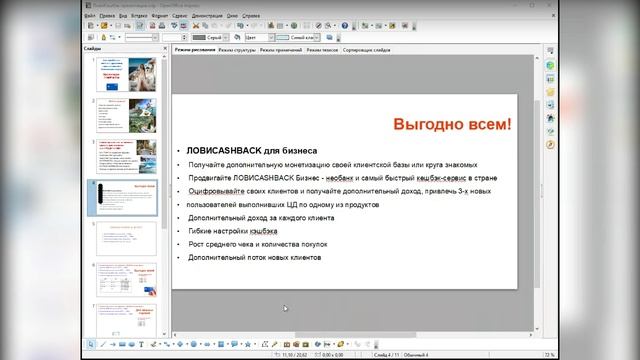Viewport: 640px width, 360px height.
Task: Click the Table icon in toolbar
Action: 280,26
